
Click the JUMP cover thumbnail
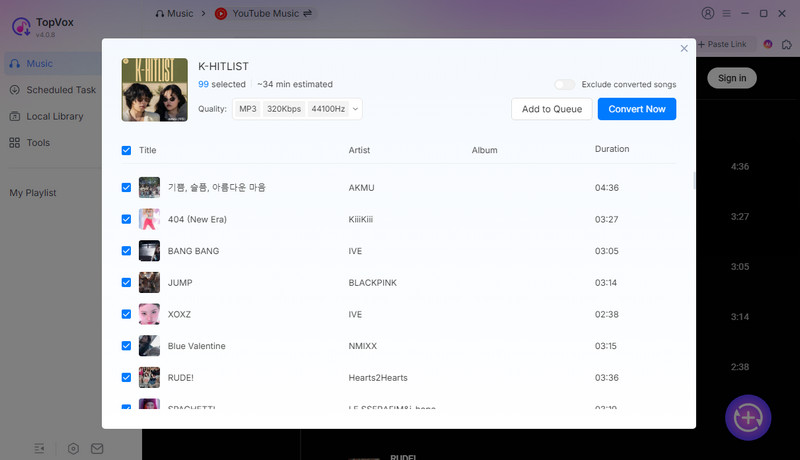point(149,283)
